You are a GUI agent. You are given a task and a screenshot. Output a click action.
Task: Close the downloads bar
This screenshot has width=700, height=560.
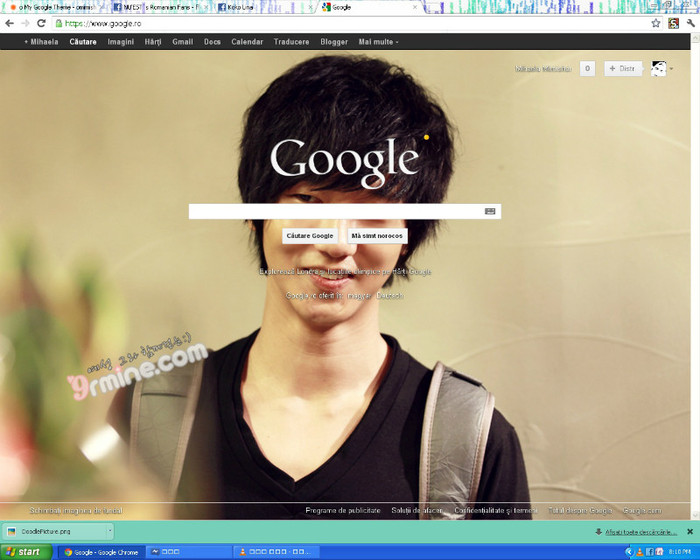click(x=689, y=532)
